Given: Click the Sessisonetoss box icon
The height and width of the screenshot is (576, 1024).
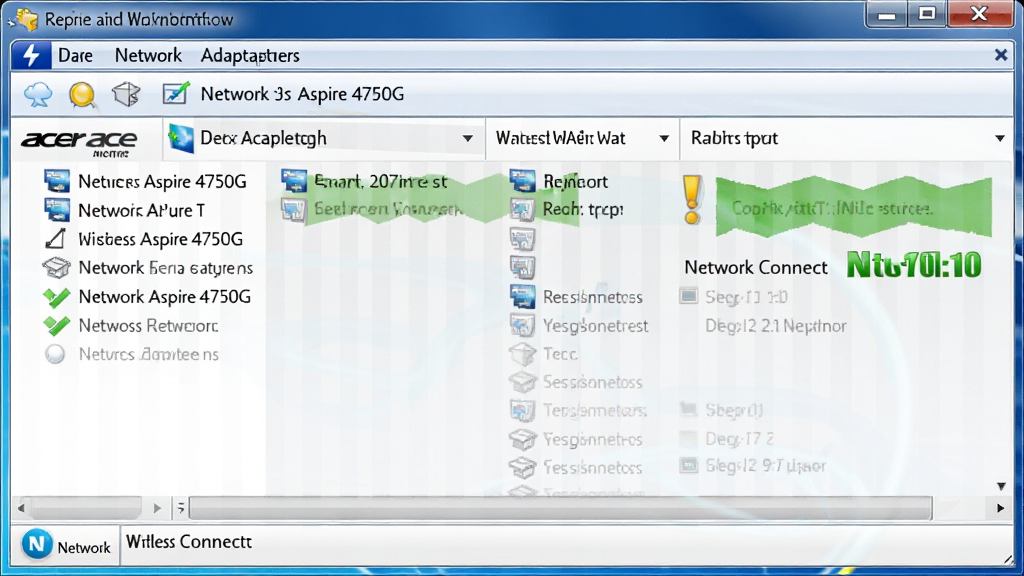Looking at the screenshot, I should pyautogui.click(x=522, y=382).
